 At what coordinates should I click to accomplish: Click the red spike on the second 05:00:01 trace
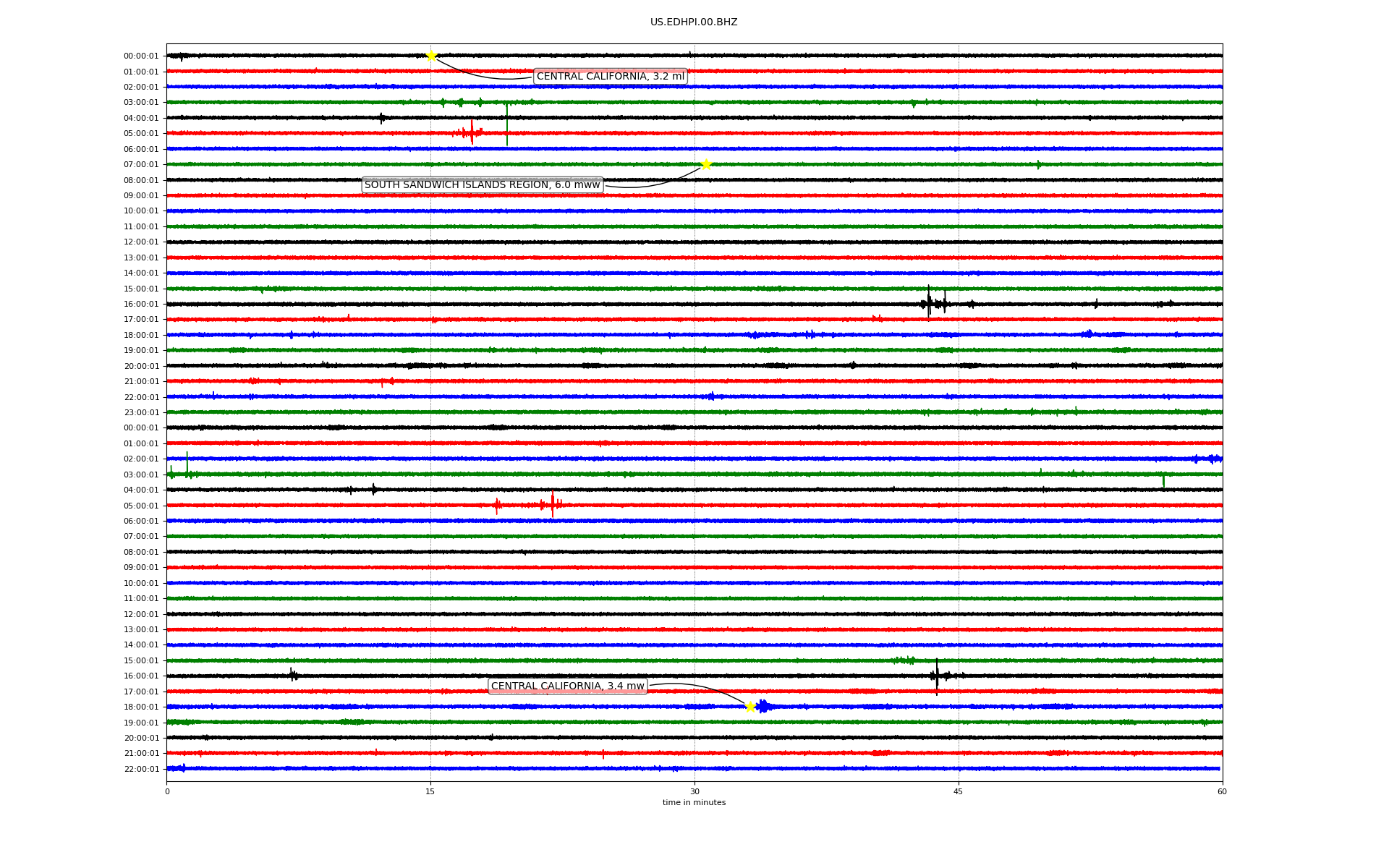pos(553,504)
